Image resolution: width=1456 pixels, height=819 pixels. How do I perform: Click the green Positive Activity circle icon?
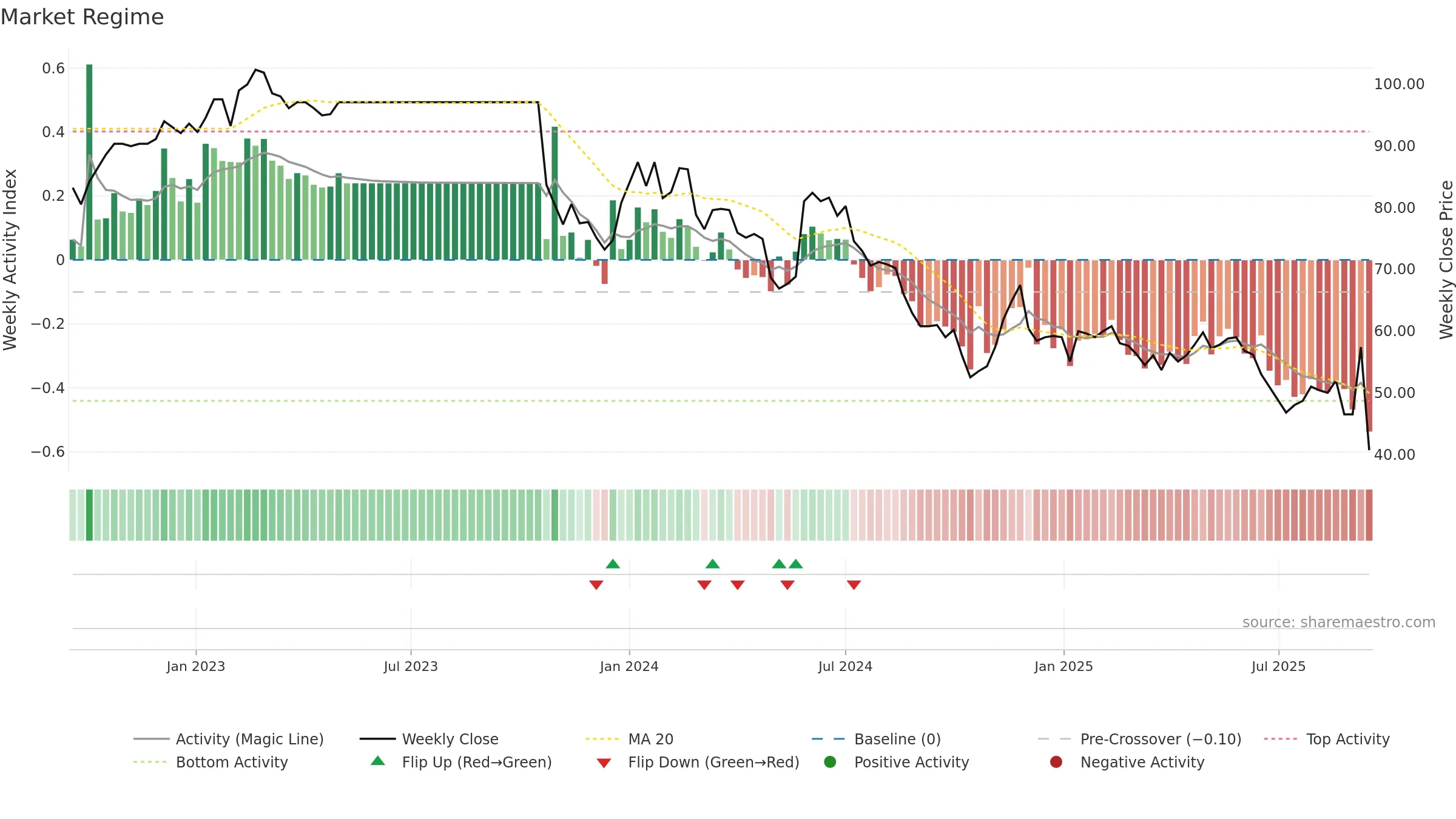(831, 762)
